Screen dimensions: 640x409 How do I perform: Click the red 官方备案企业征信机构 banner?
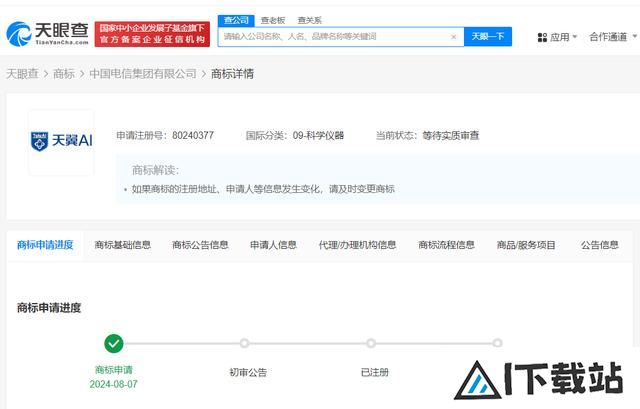pos(152,34)
